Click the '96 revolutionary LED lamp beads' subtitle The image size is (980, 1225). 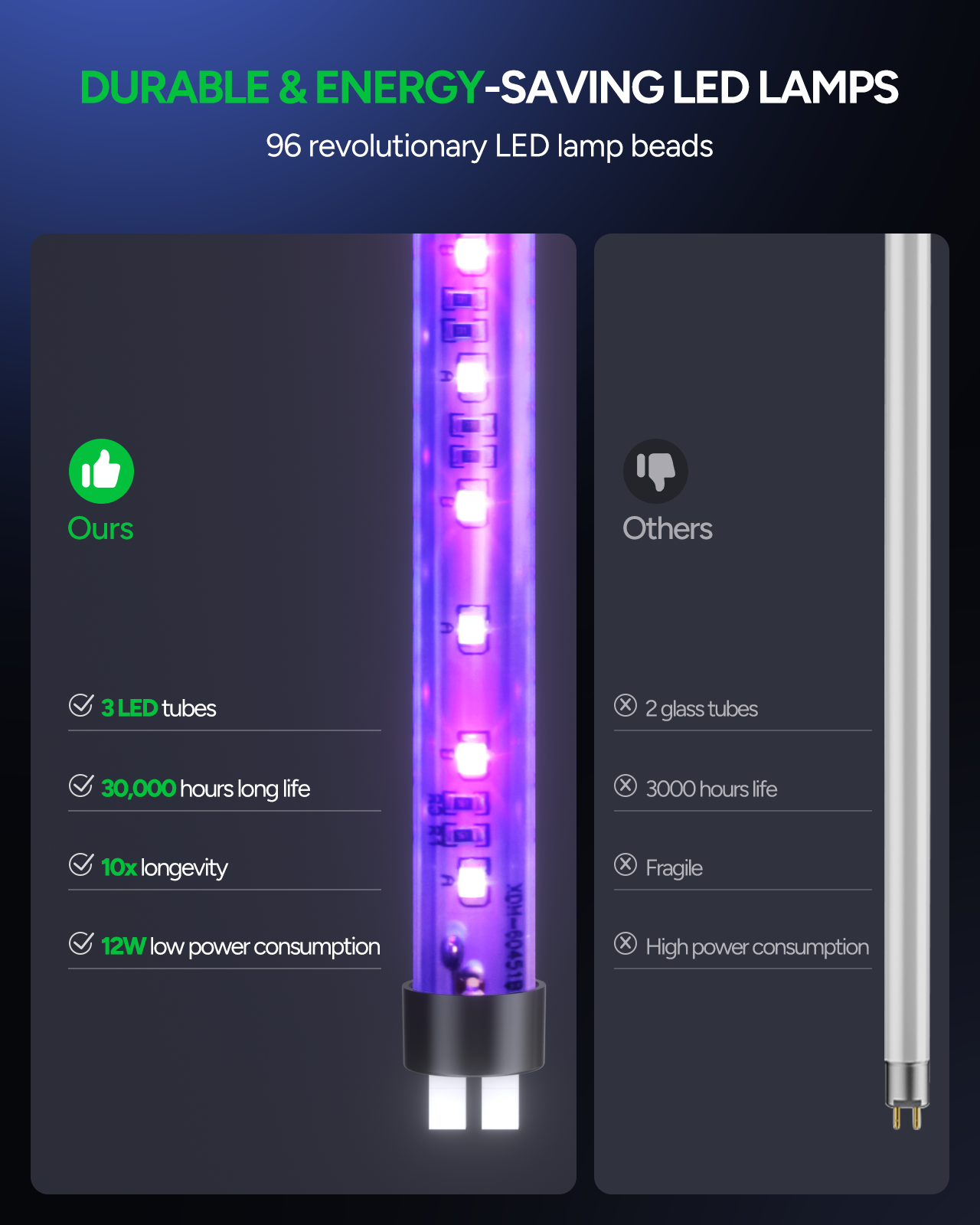coord(489,146)
